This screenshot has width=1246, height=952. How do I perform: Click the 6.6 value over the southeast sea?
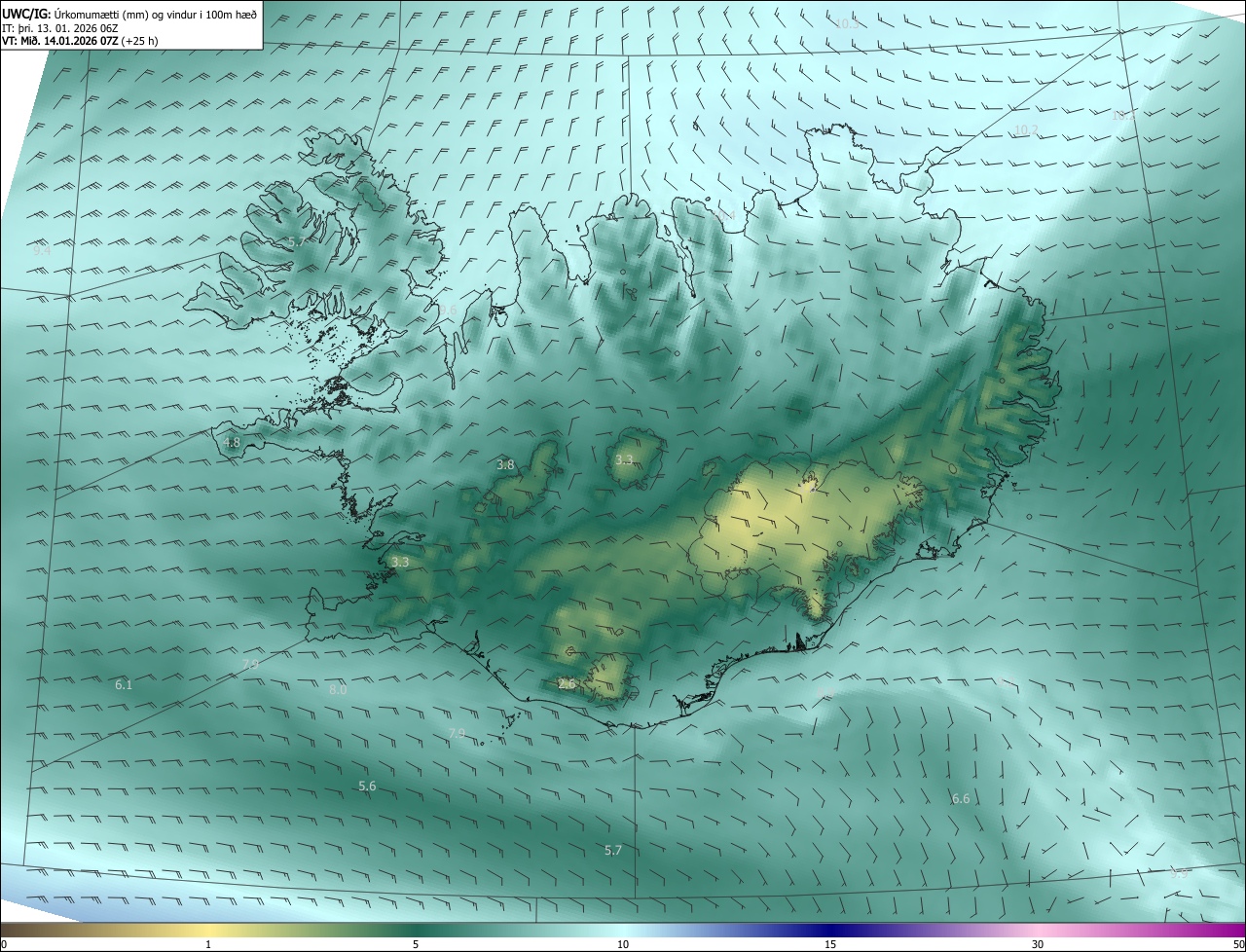[x=961, y=798]
